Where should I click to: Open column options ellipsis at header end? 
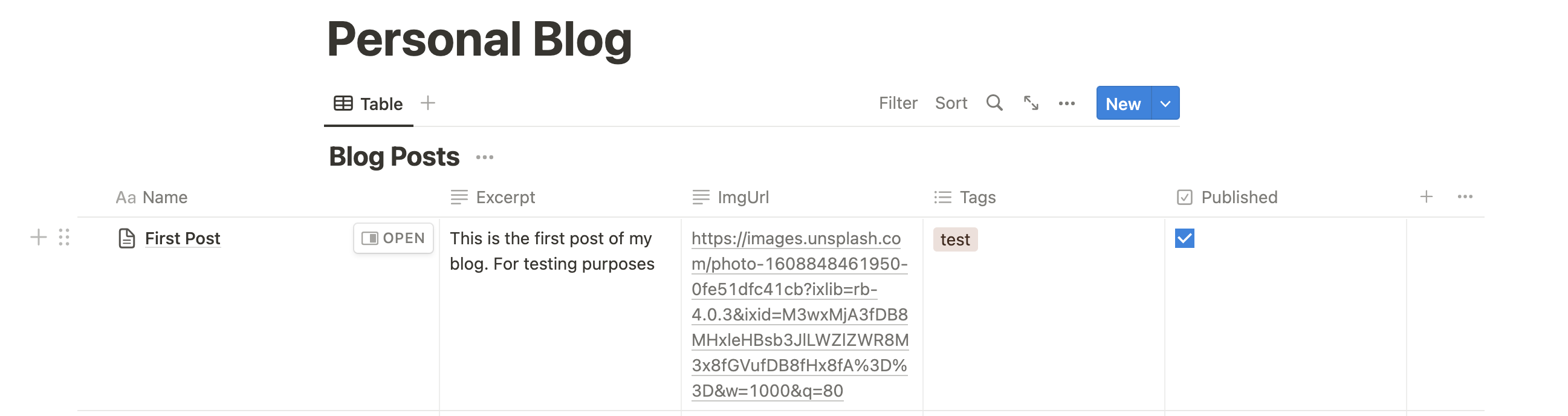1465,197
